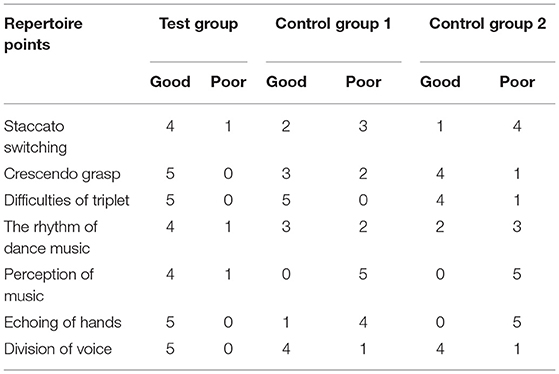Click the Good subheader under Control group 1
559x374 pixels.
click(x=286, y=82)
